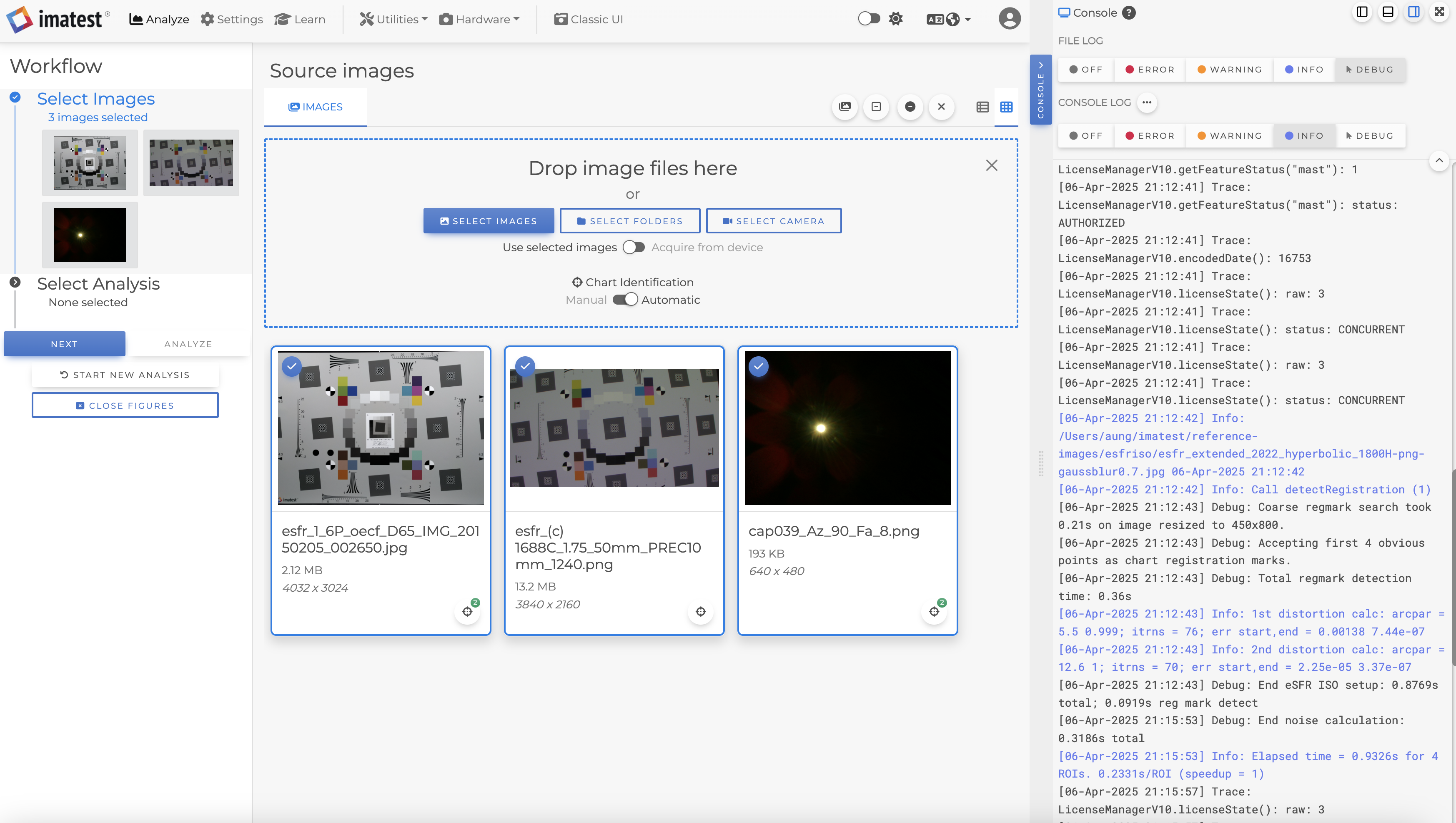Click the remove images X icon
Screen dimensions: 1456x823
click(942, 106)
